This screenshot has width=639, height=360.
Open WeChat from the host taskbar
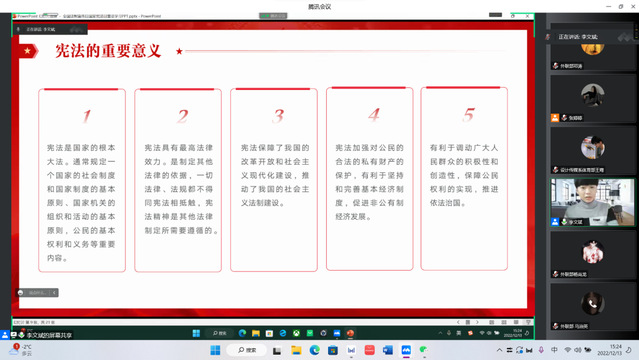(x=424, y=350)
